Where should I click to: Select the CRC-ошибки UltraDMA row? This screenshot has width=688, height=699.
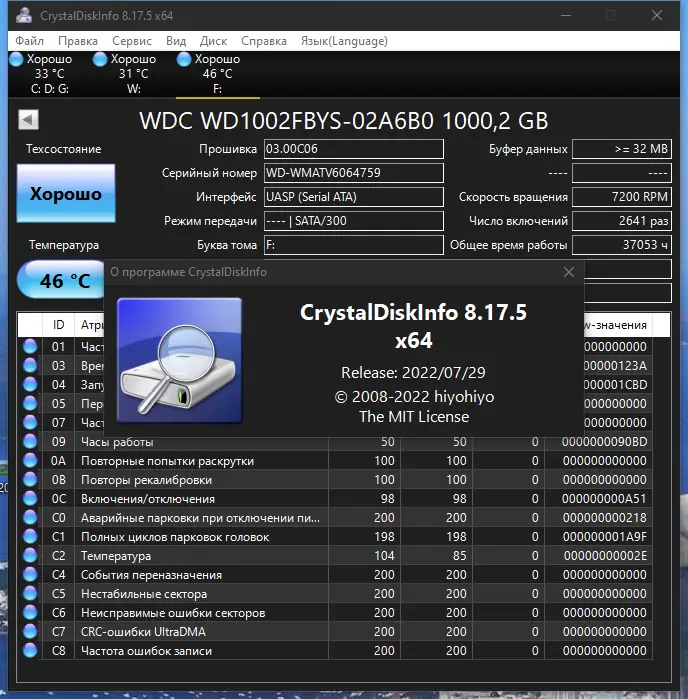tap(335, 632)
